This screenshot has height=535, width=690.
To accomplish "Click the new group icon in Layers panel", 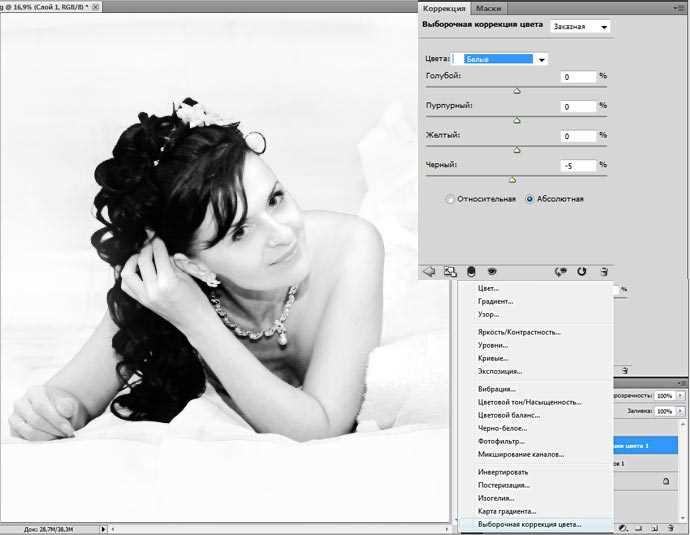I will click(639, 528).
